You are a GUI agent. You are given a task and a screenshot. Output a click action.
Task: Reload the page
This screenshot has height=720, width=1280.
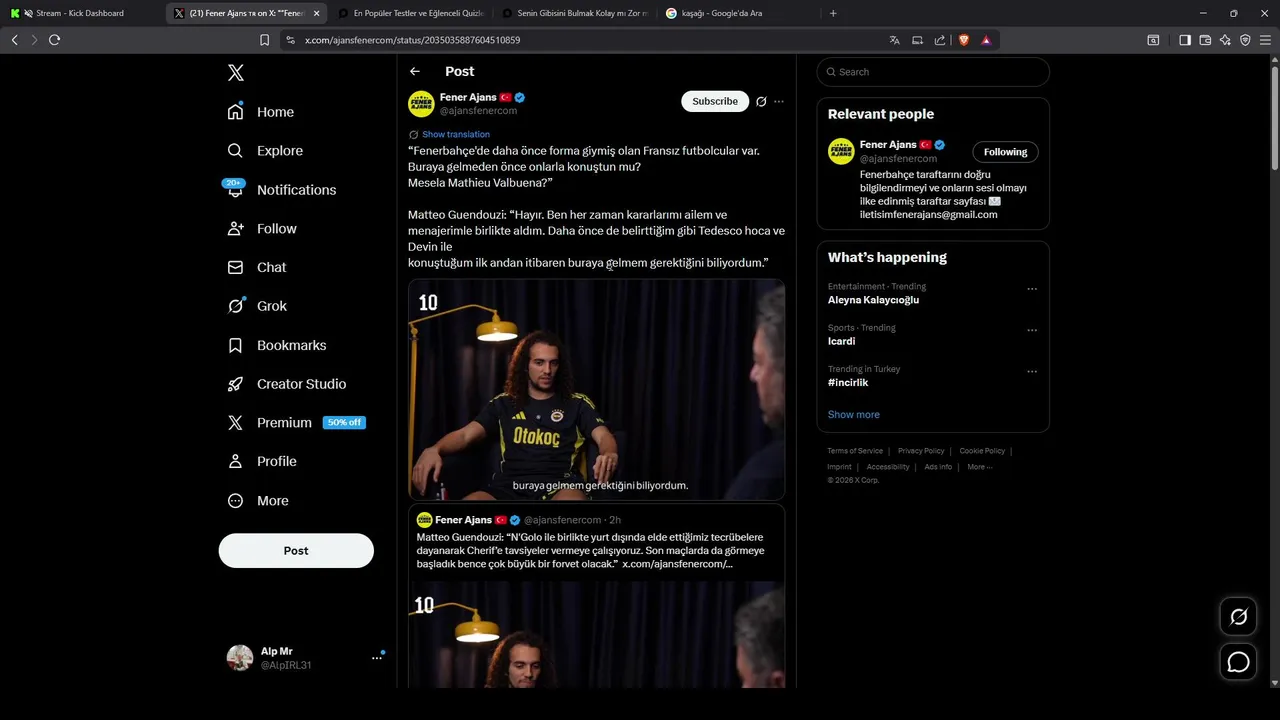coord(54,40)
